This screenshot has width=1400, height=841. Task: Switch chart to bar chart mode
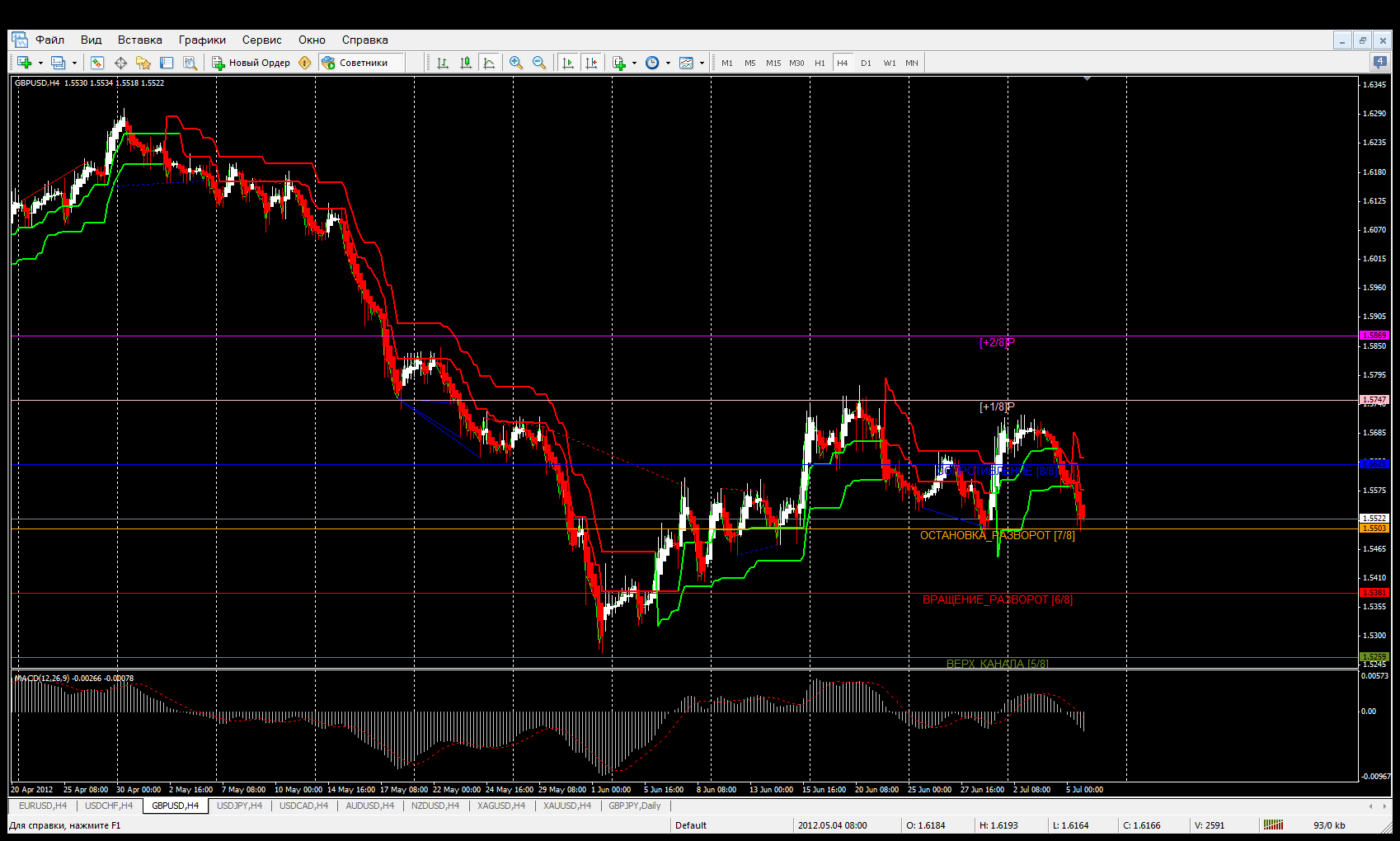pos(443,63)
